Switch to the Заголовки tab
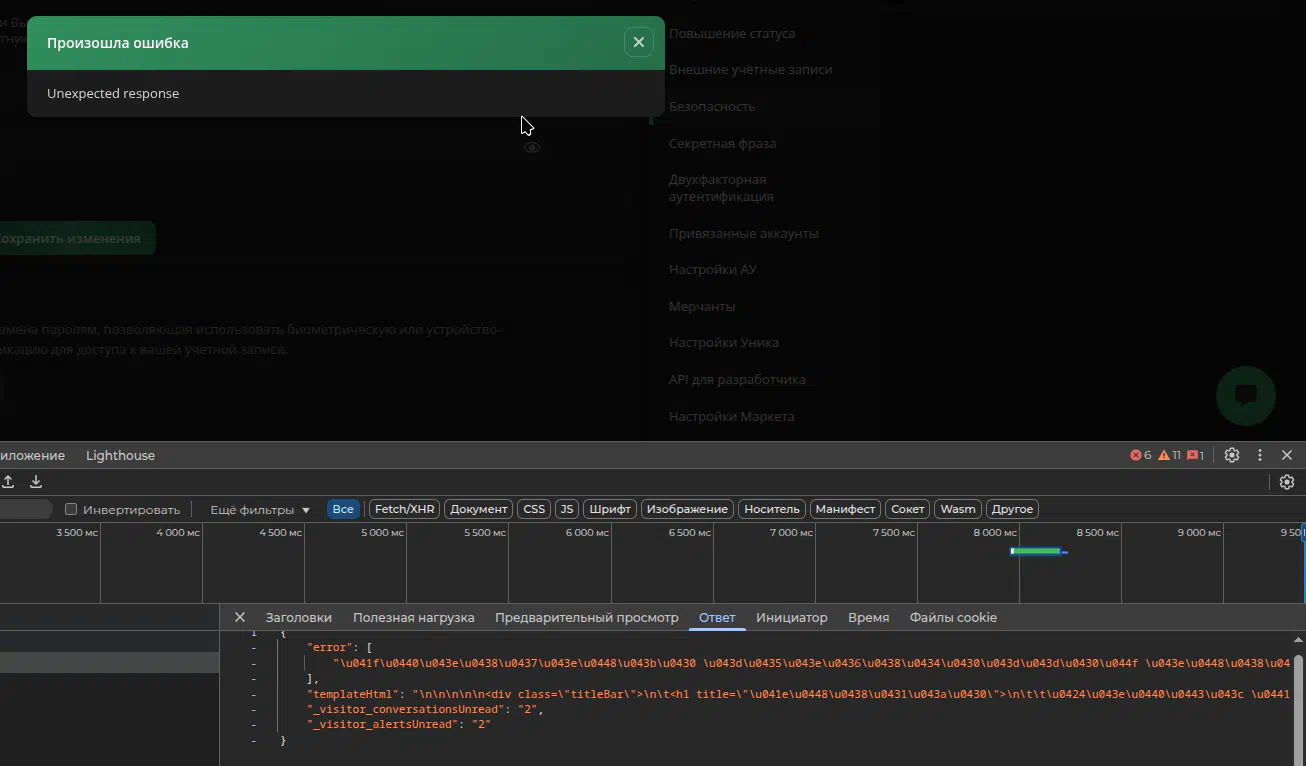This screenshot has width=1306, height=766. pyautogui.click(x=298, y=617)
